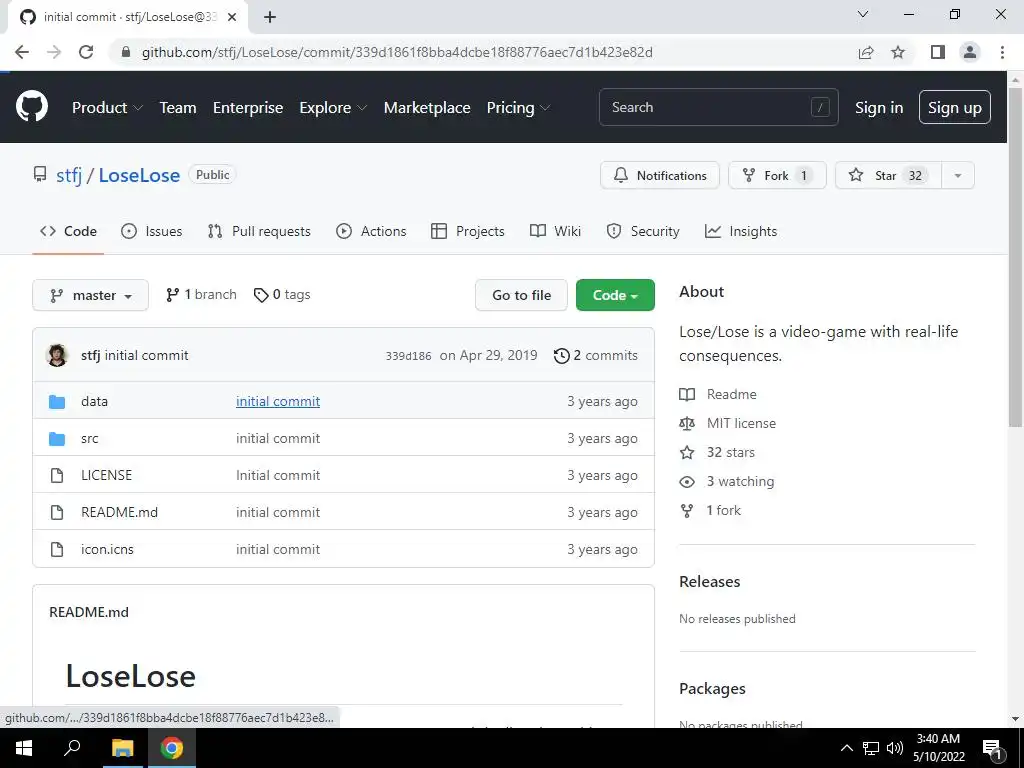
Task: Open commit hash 339d186
Action: tap(408, 356)
